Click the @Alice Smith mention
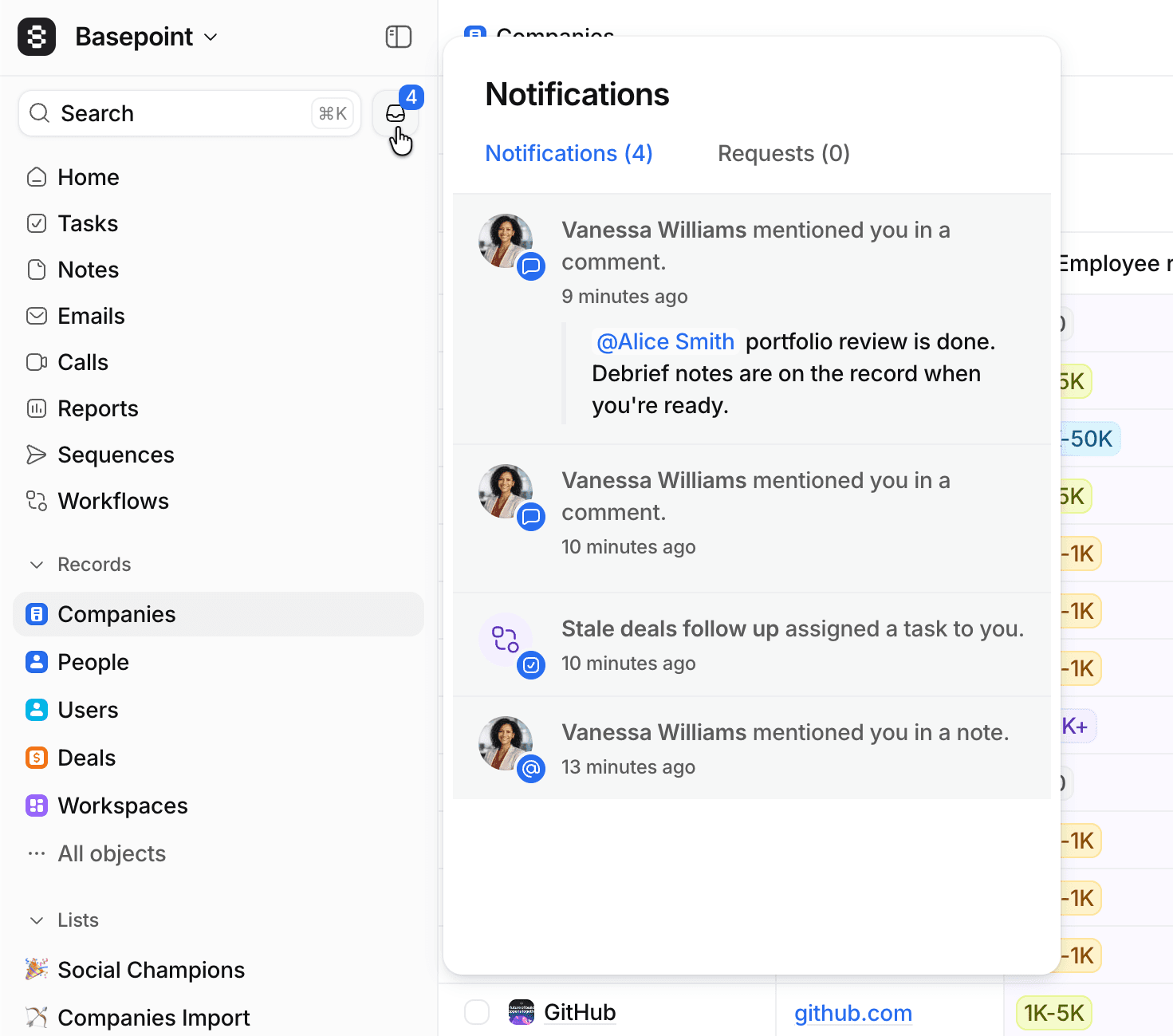1173x1036 pixels. [665, 341]
